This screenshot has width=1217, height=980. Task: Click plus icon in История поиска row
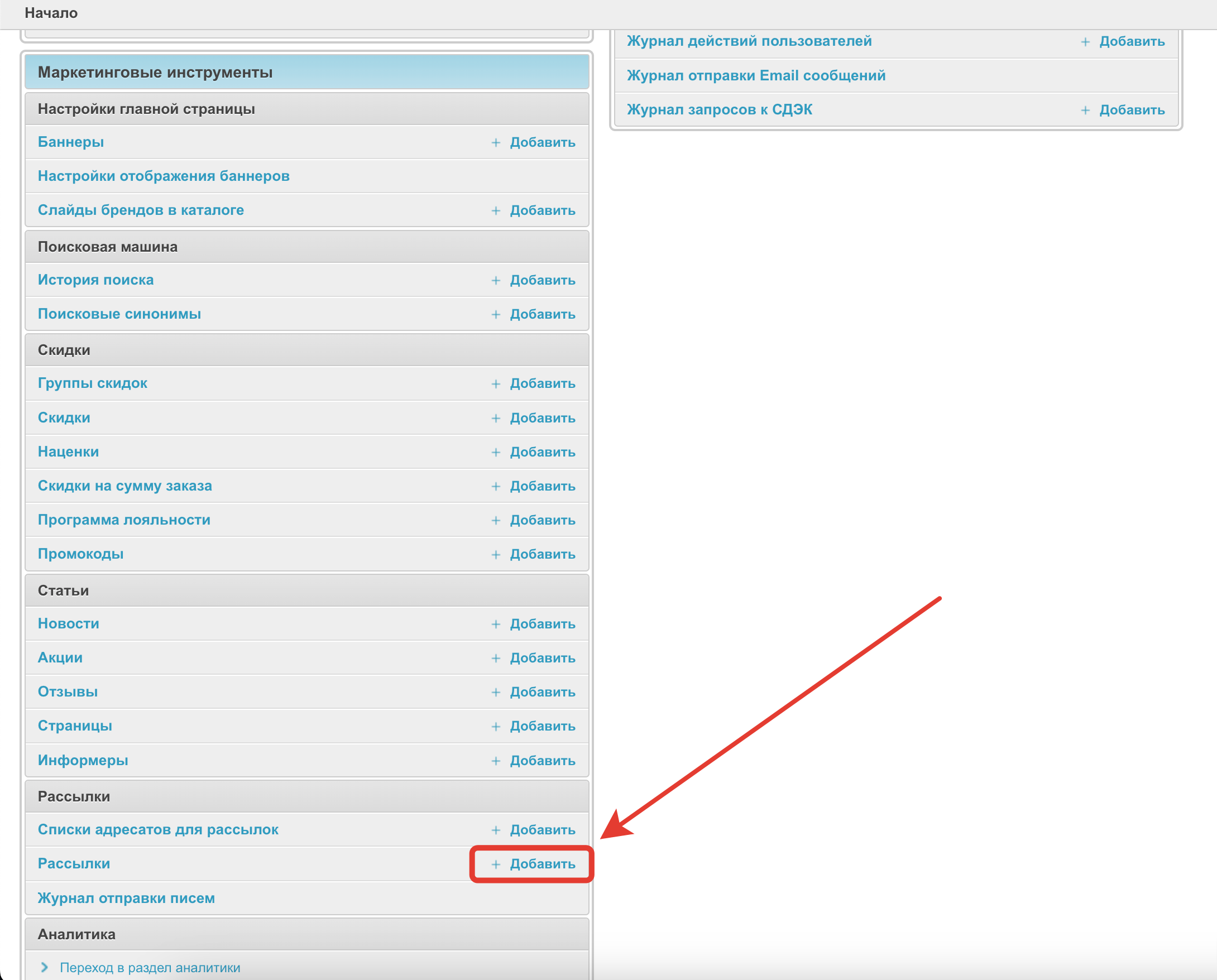pos(495,281)
